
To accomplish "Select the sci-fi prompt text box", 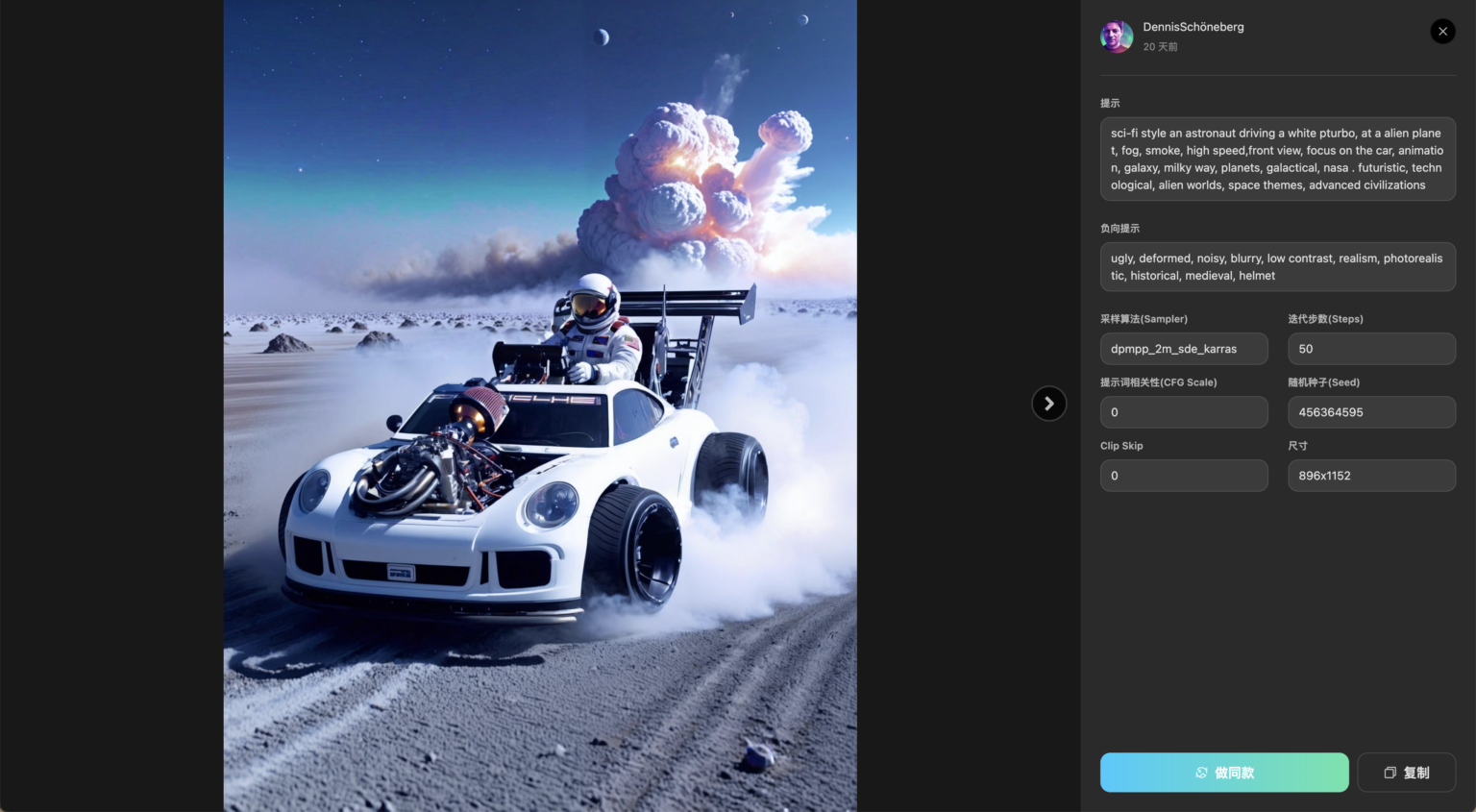I will tap(1277, 160).
